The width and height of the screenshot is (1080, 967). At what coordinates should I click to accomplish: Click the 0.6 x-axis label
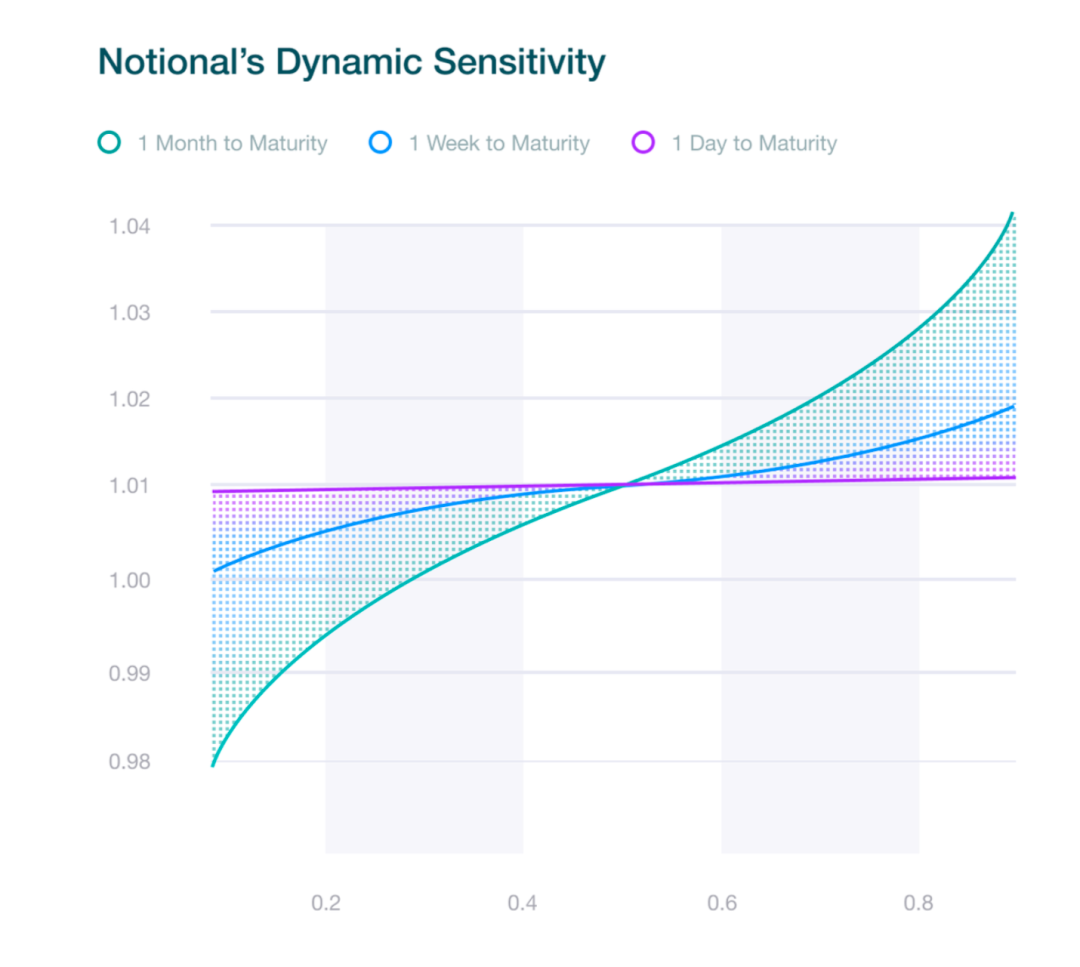[x=722, y=903]
